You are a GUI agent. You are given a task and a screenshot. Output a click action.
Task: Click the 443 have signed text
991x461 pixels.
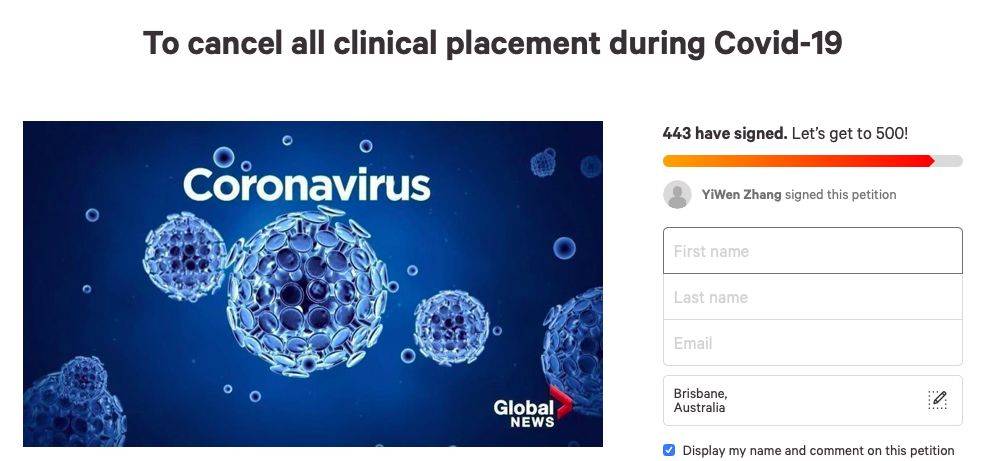[x=724, y=133]
